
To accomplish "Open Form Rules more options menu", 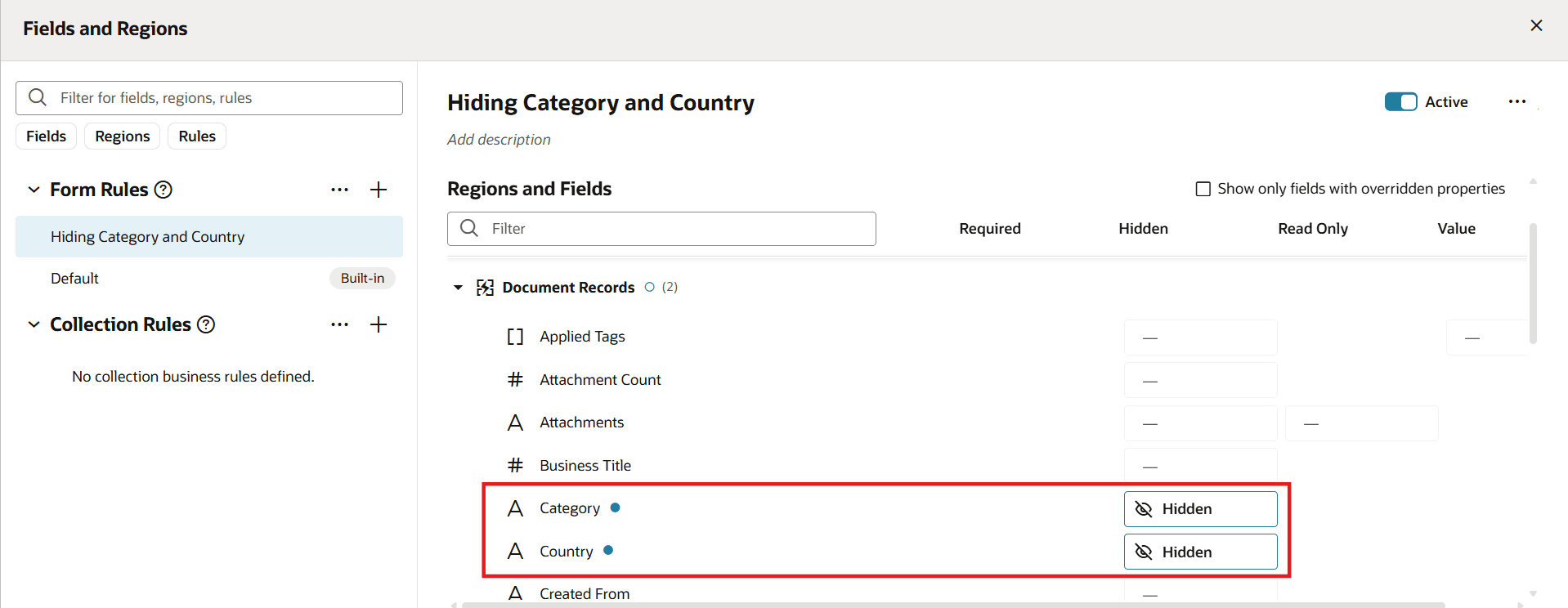I will click(x=340, y=190).
